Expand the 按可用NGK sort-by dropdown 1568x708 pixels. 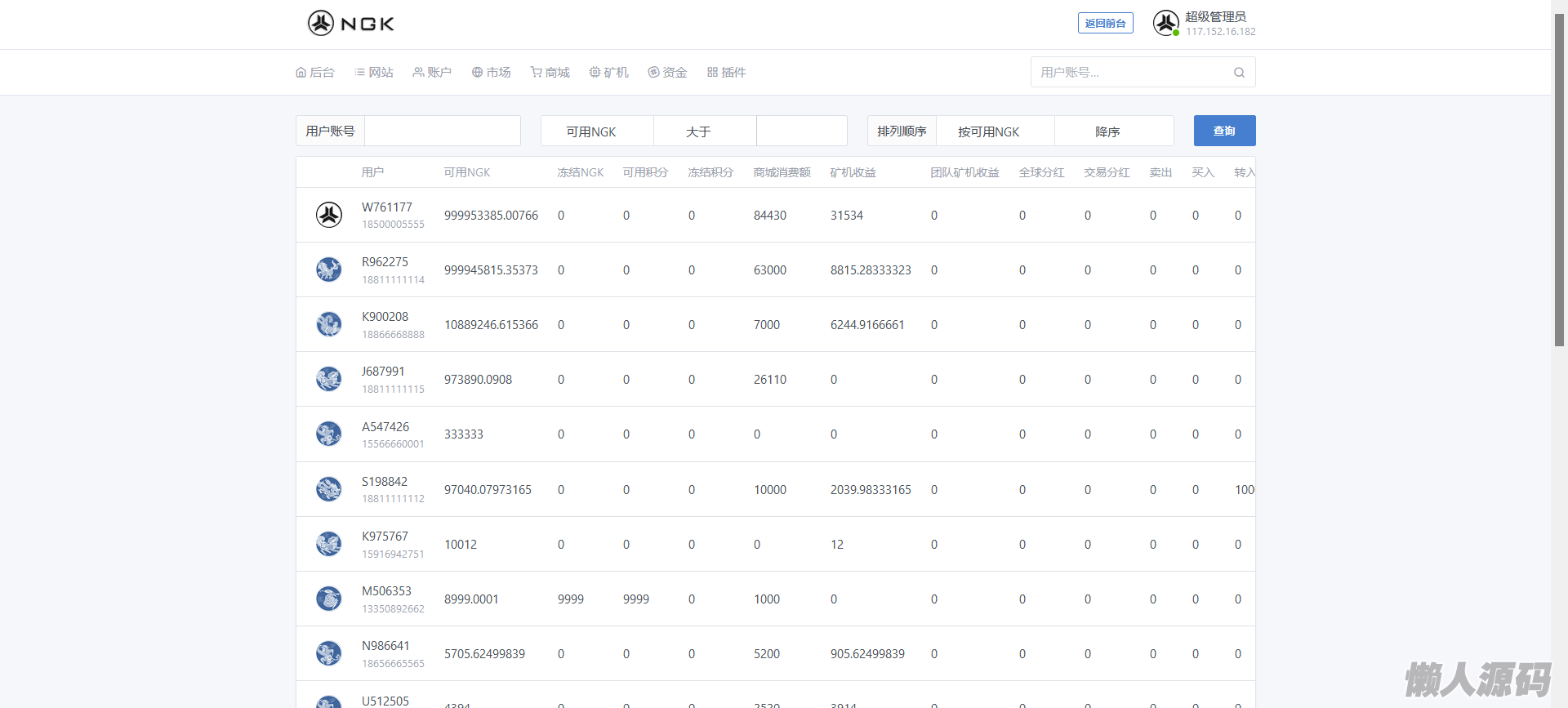(x=994, y=131)
